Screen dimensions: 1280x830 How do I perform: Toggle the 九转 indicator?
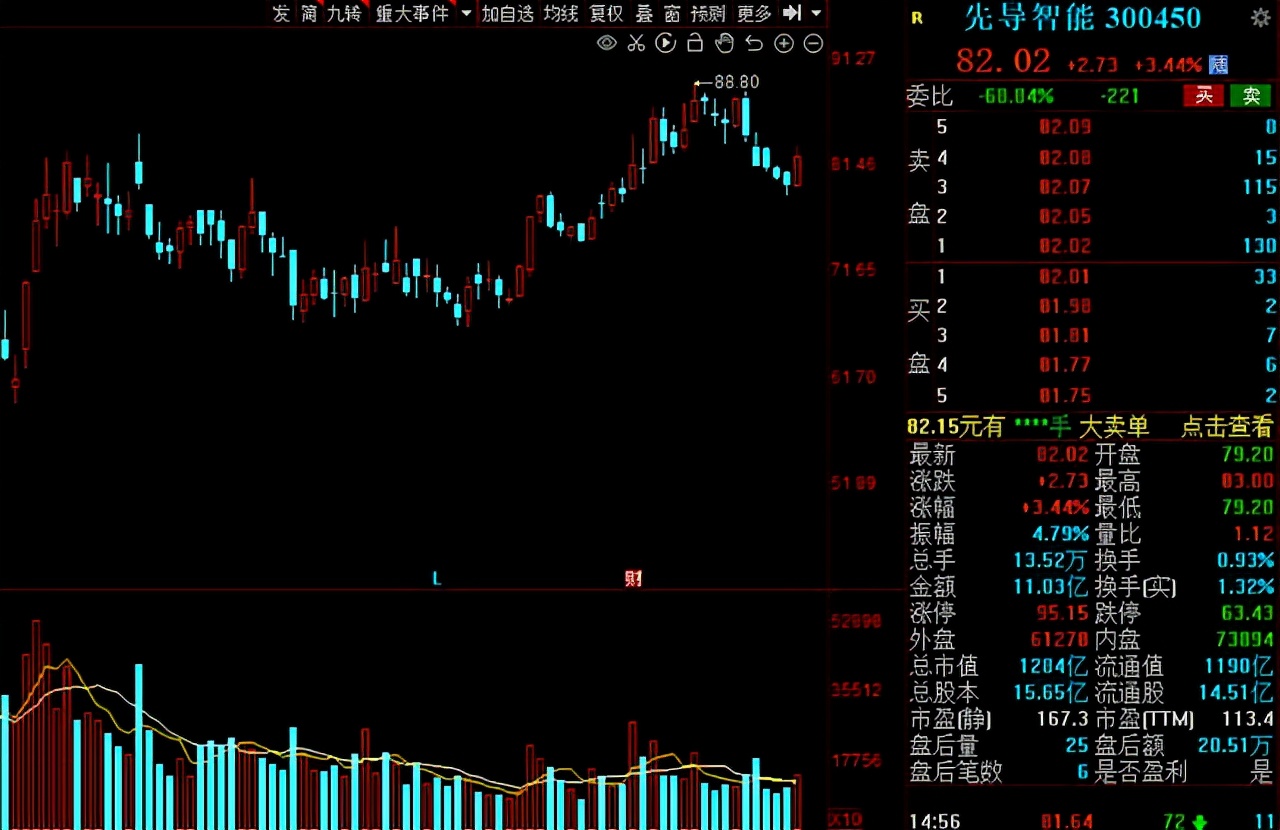(344, 13)
